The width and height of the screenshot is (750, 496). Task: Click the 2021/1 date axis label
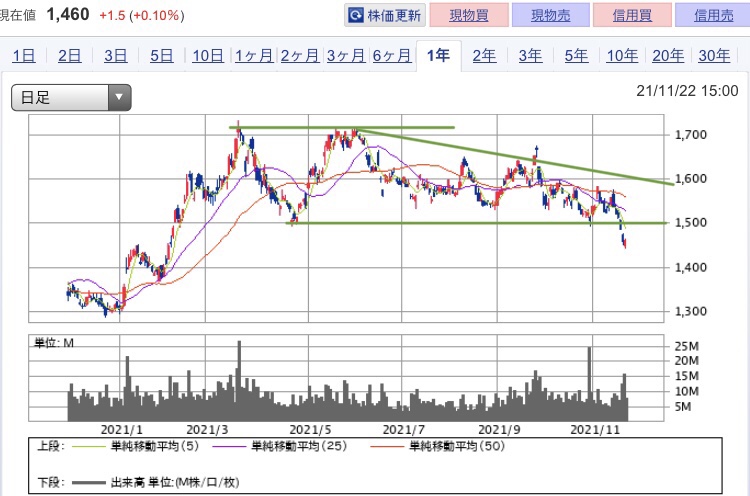(x=121, y=430)
